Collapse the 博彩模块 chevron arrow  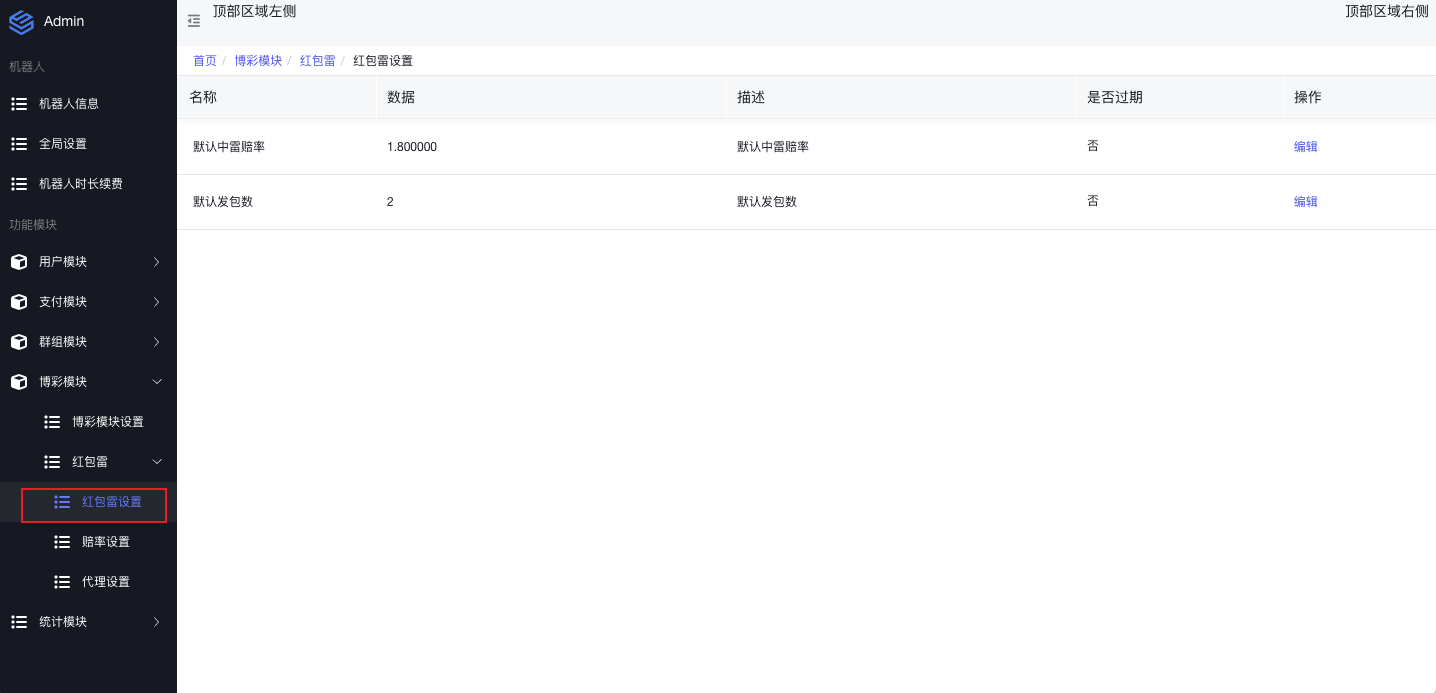click(x=156, y=382)
